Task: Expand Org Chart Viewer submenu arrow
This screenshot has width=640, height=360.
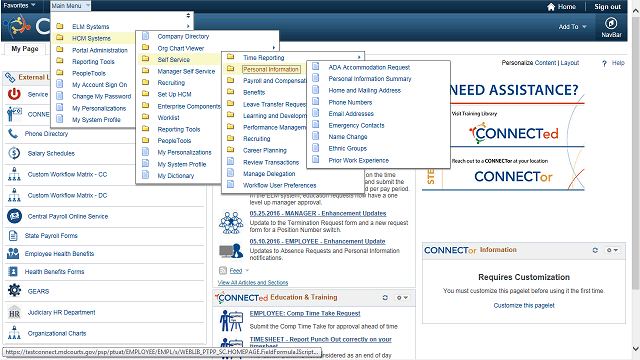Action: [273, 48]
